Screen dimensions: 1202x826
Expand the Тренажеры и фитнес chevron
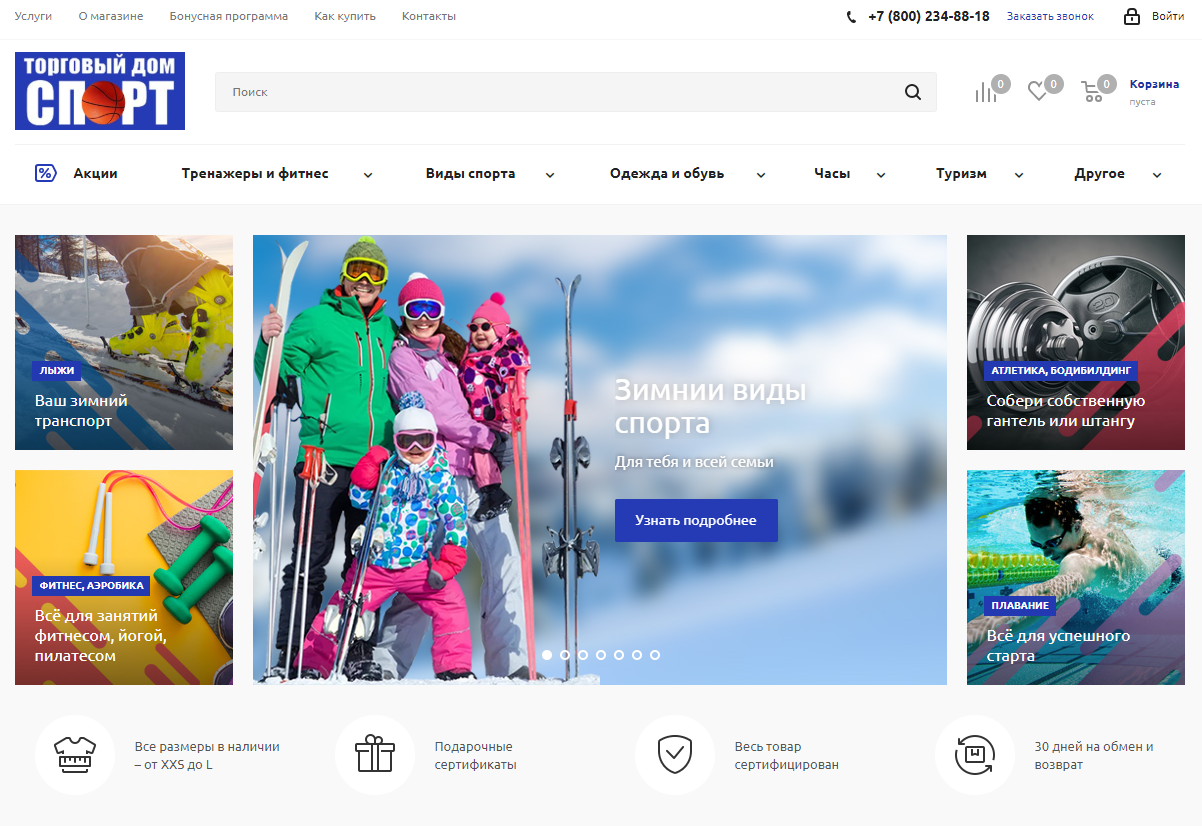368,175
